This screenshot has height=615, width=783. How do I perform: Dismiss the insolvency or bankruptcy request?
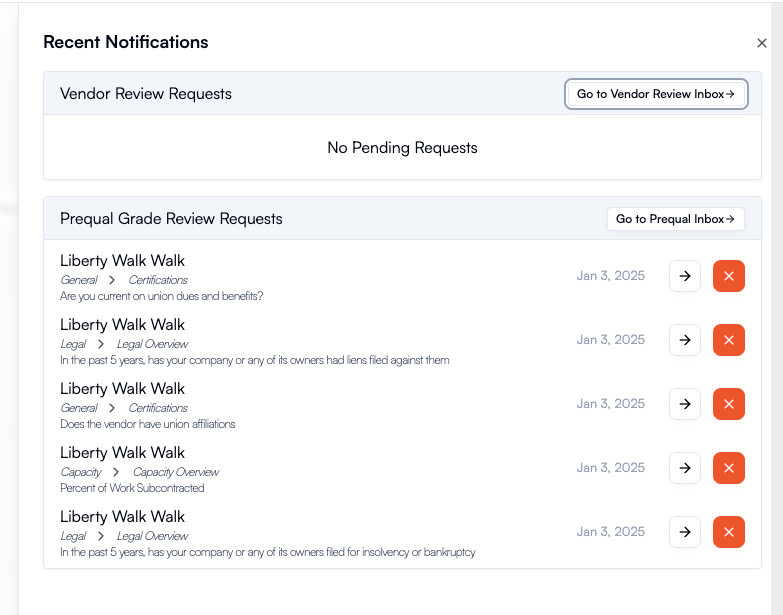point(729,532)
